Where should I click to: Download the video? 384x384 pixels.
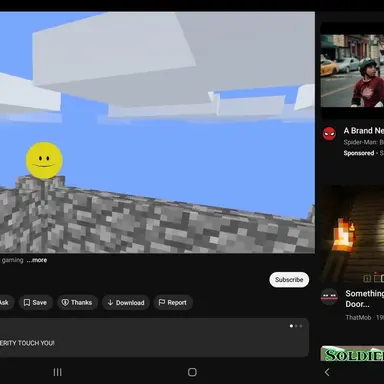coord(126,302)
